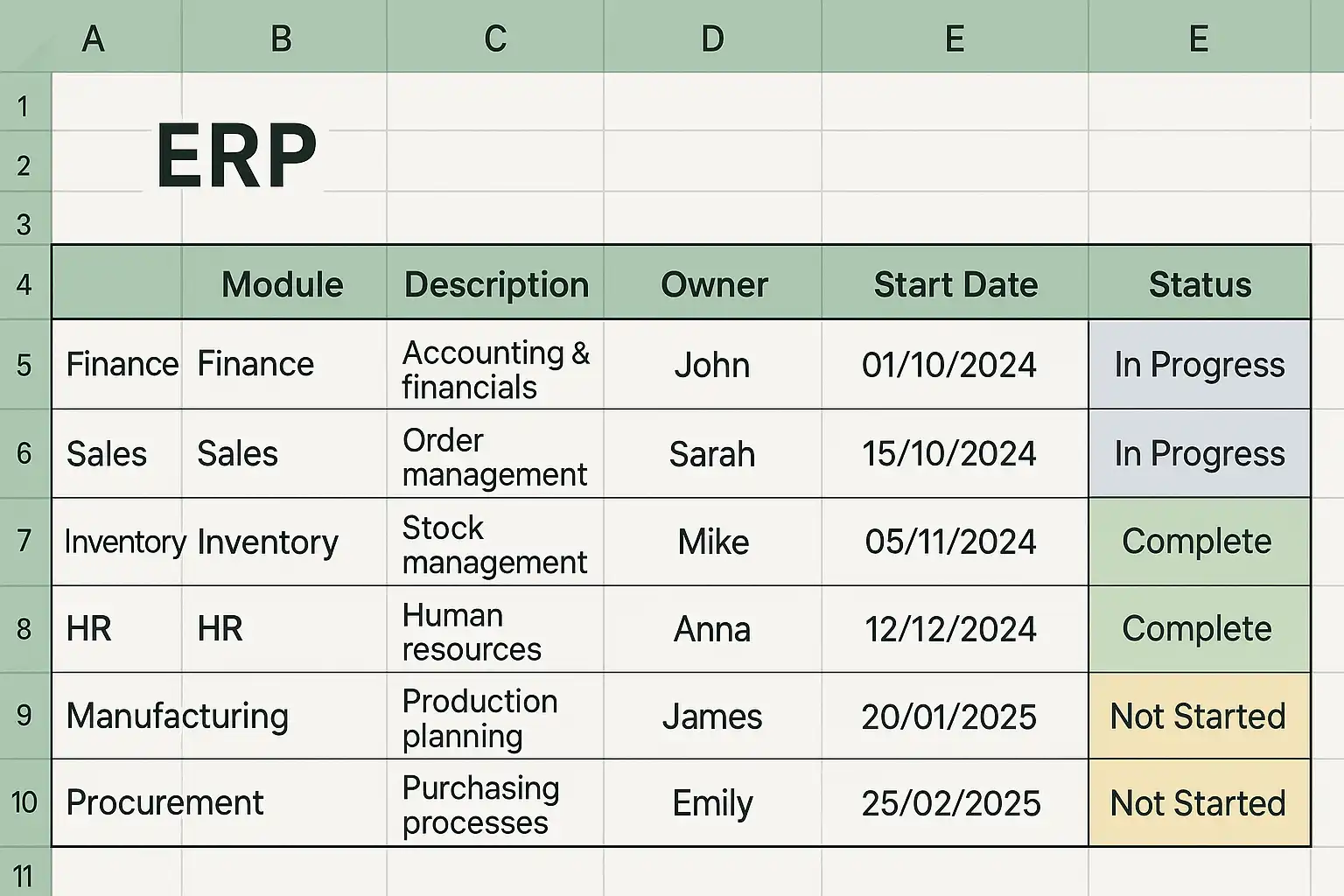Image resolution: width=1344 pixels, height=896 pixels.
Task: Click column D header
Action: click(712, 38)
